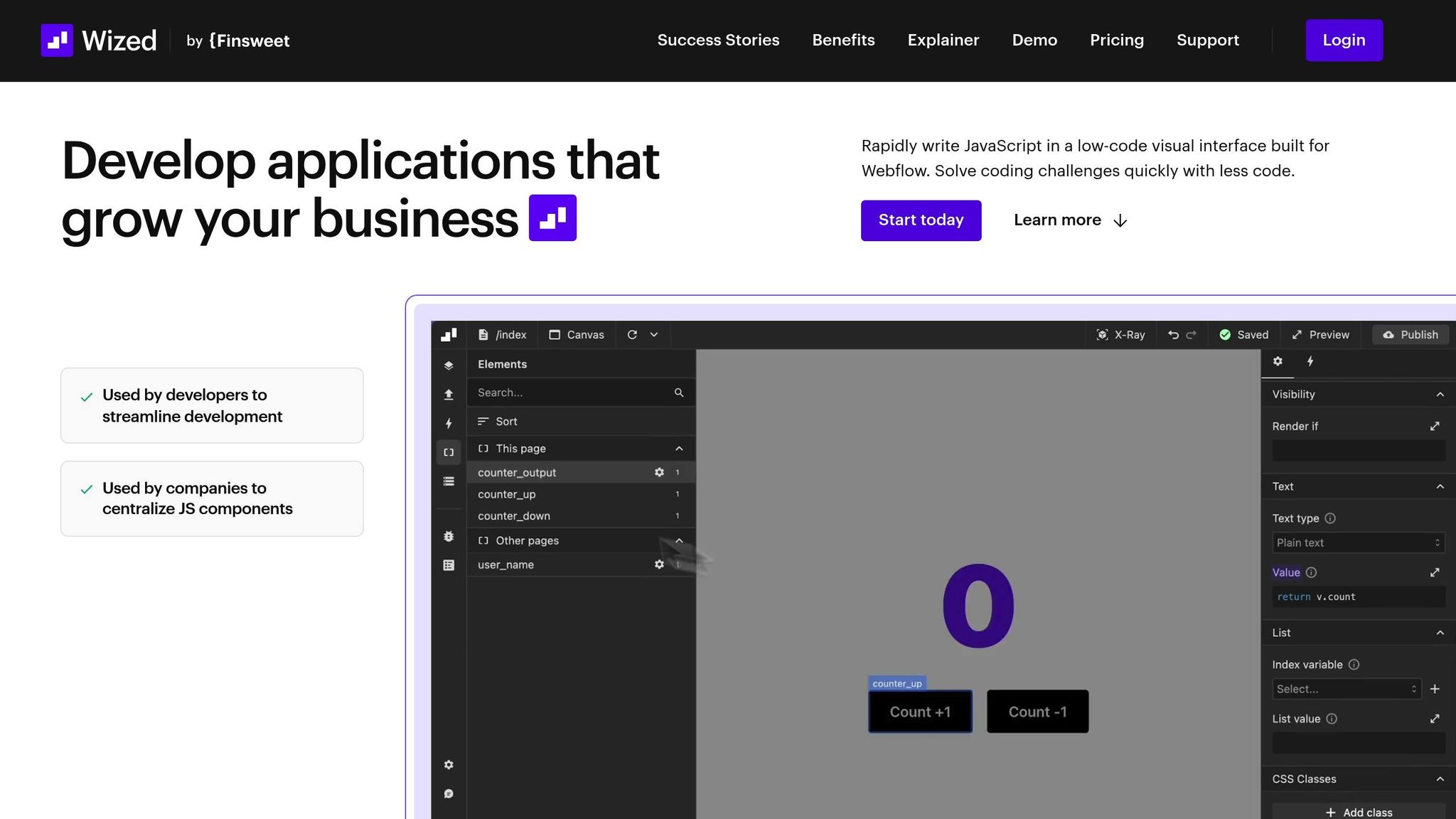Click the Count -1 button in canvas
The width and height of the screenshot is (1456, 819).
tap(1037, 712)
